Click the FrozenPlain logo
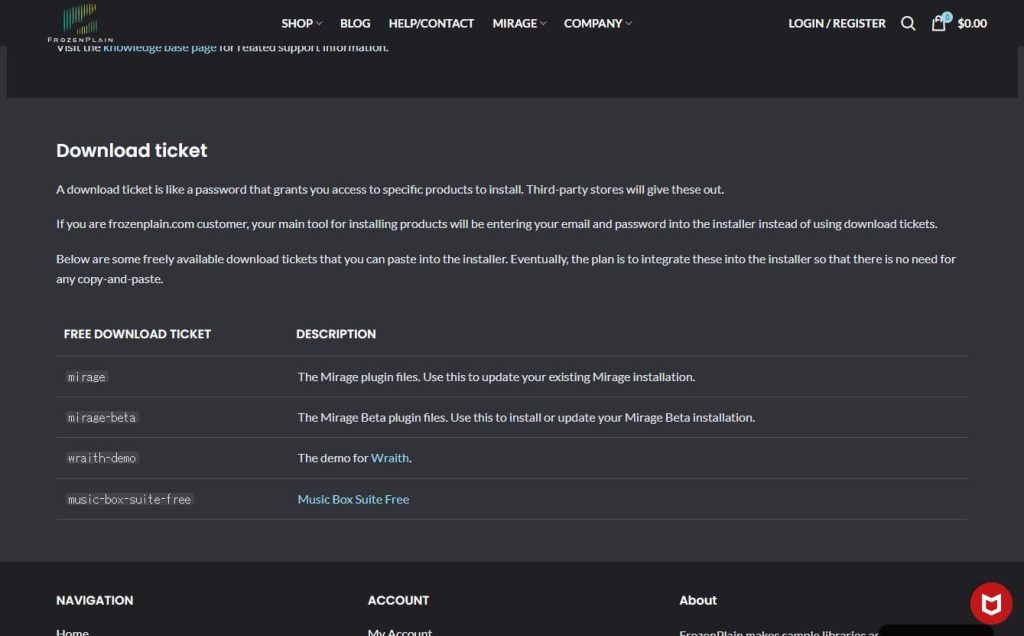This screenshot has width=1024, height=636. point(80,22)
